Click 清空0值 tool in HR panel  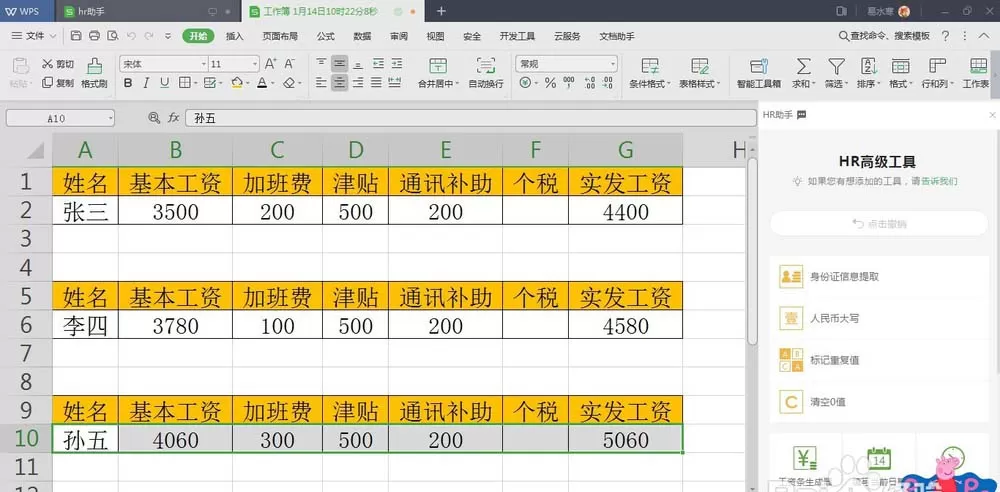tap(879, 402)
